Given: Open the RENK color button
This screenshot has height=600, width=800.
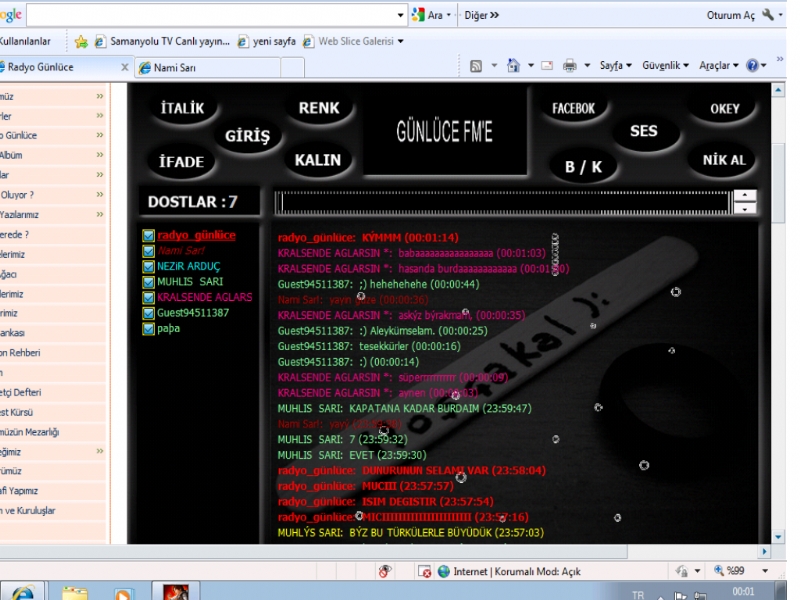Looking at the screenshot, I should coord(319,108).
